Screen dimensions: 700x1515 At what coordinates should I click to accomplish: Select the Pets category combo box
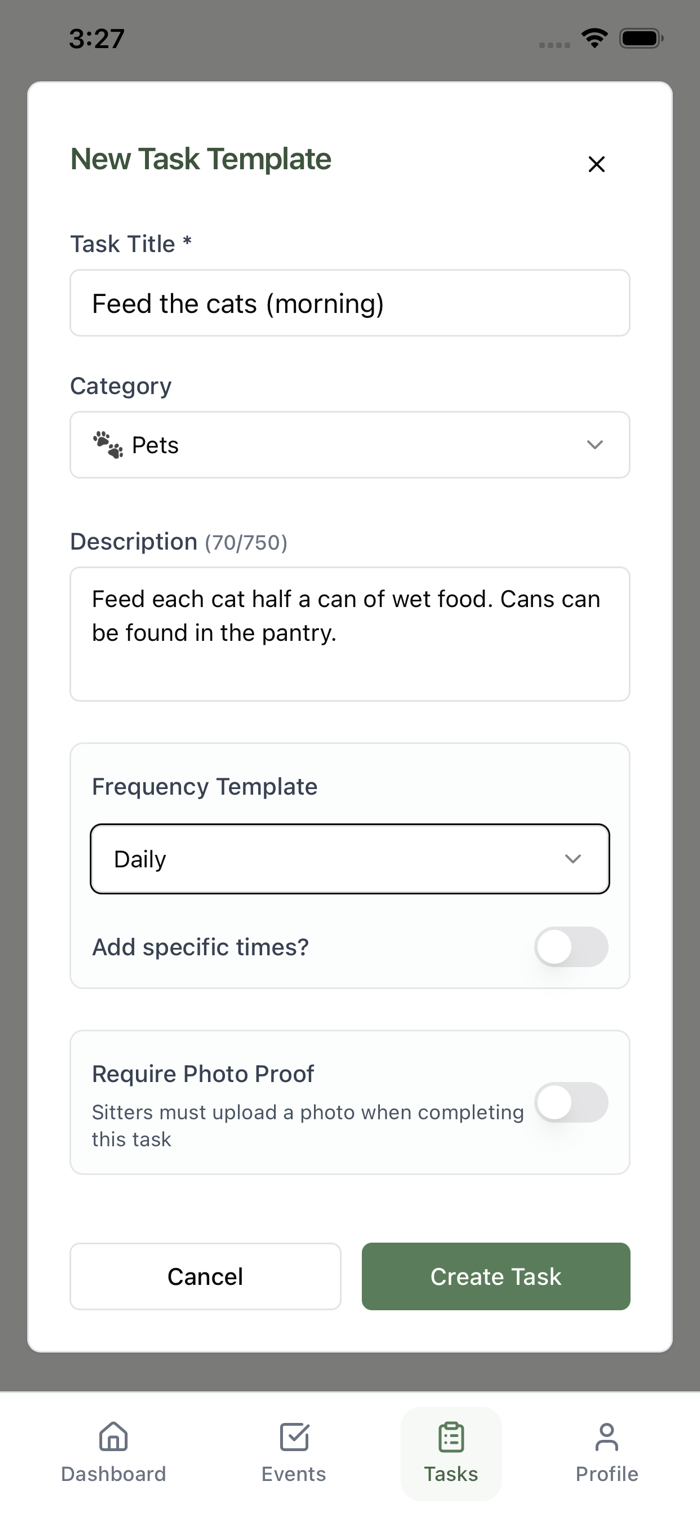click(350, 445)
